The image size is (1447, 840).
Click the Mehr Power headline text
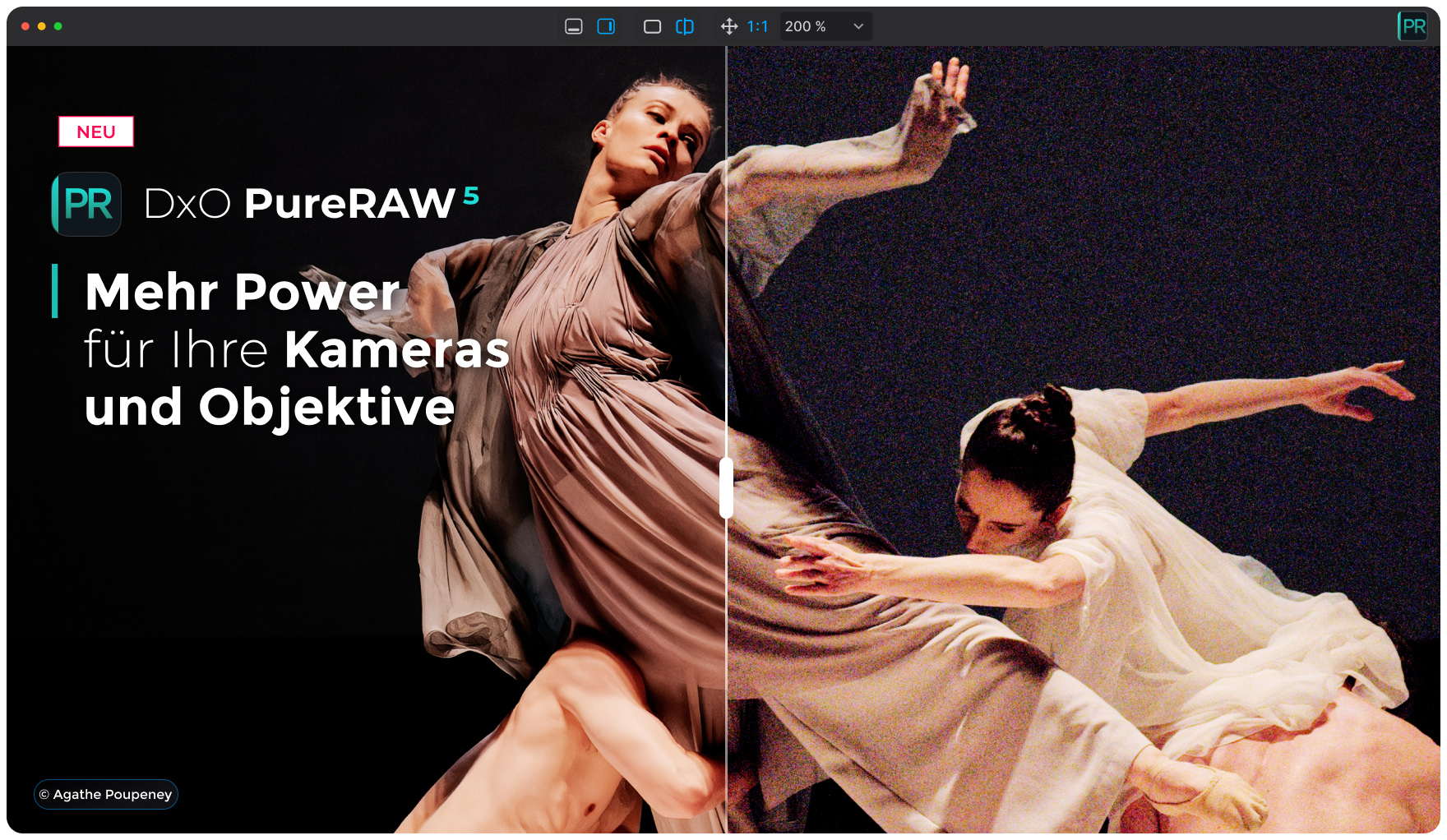click(x=243, y=292)
